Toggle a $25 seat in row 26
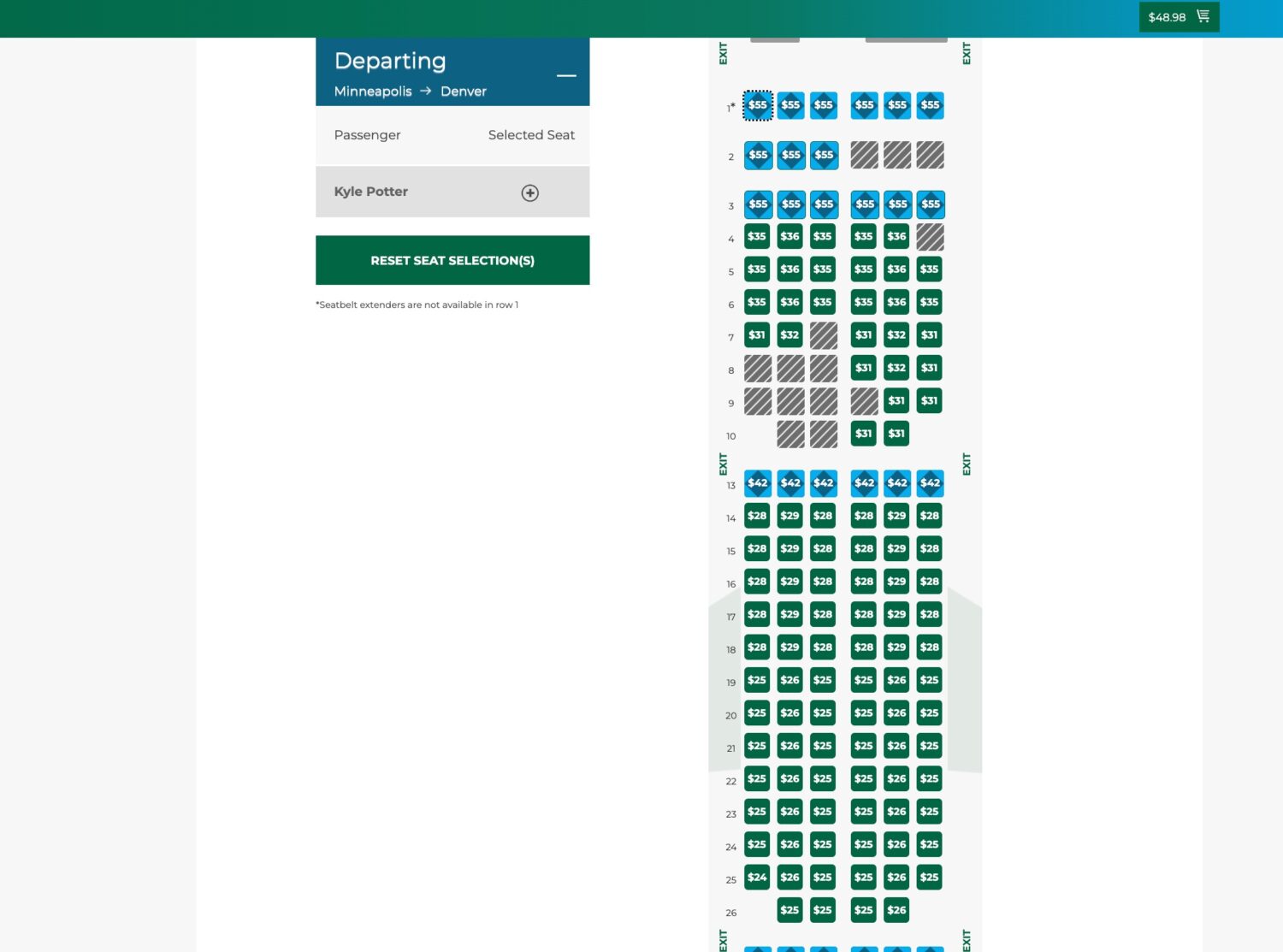The width and height of the screenshot is (1283, 952). tap(789, 910)
